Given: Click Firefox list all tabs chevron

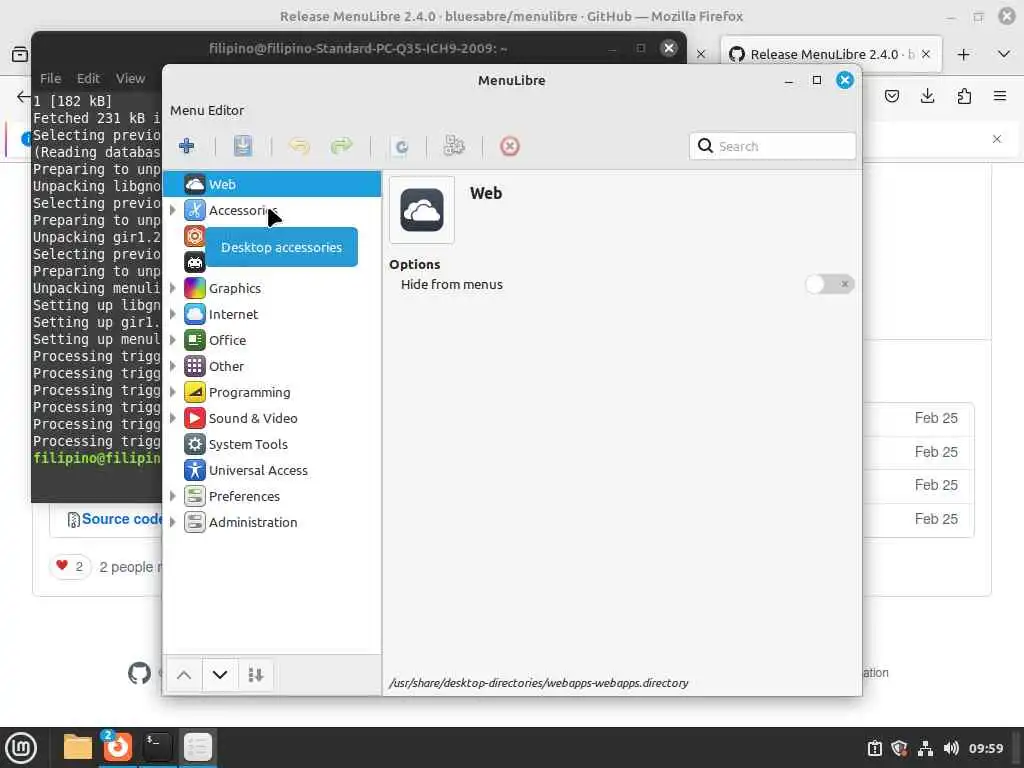Looking at the screenshot, I should [x=1004, y=54].
